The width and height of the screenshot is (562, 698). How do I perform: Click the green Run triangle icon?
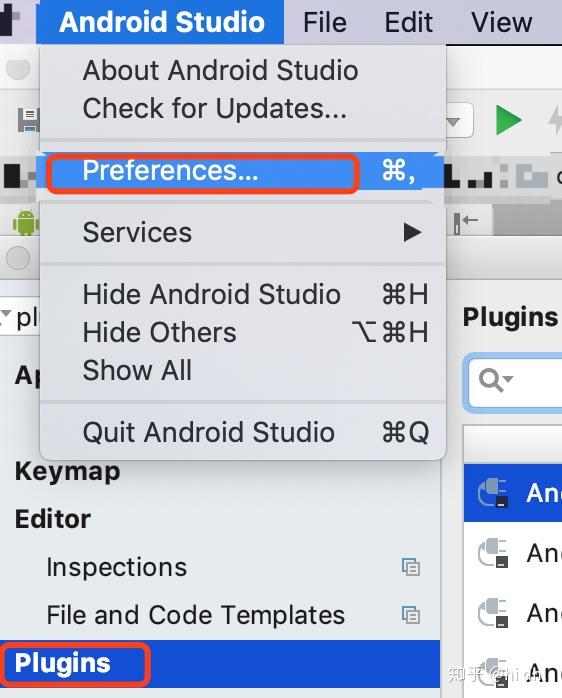(x=508, y=120)
